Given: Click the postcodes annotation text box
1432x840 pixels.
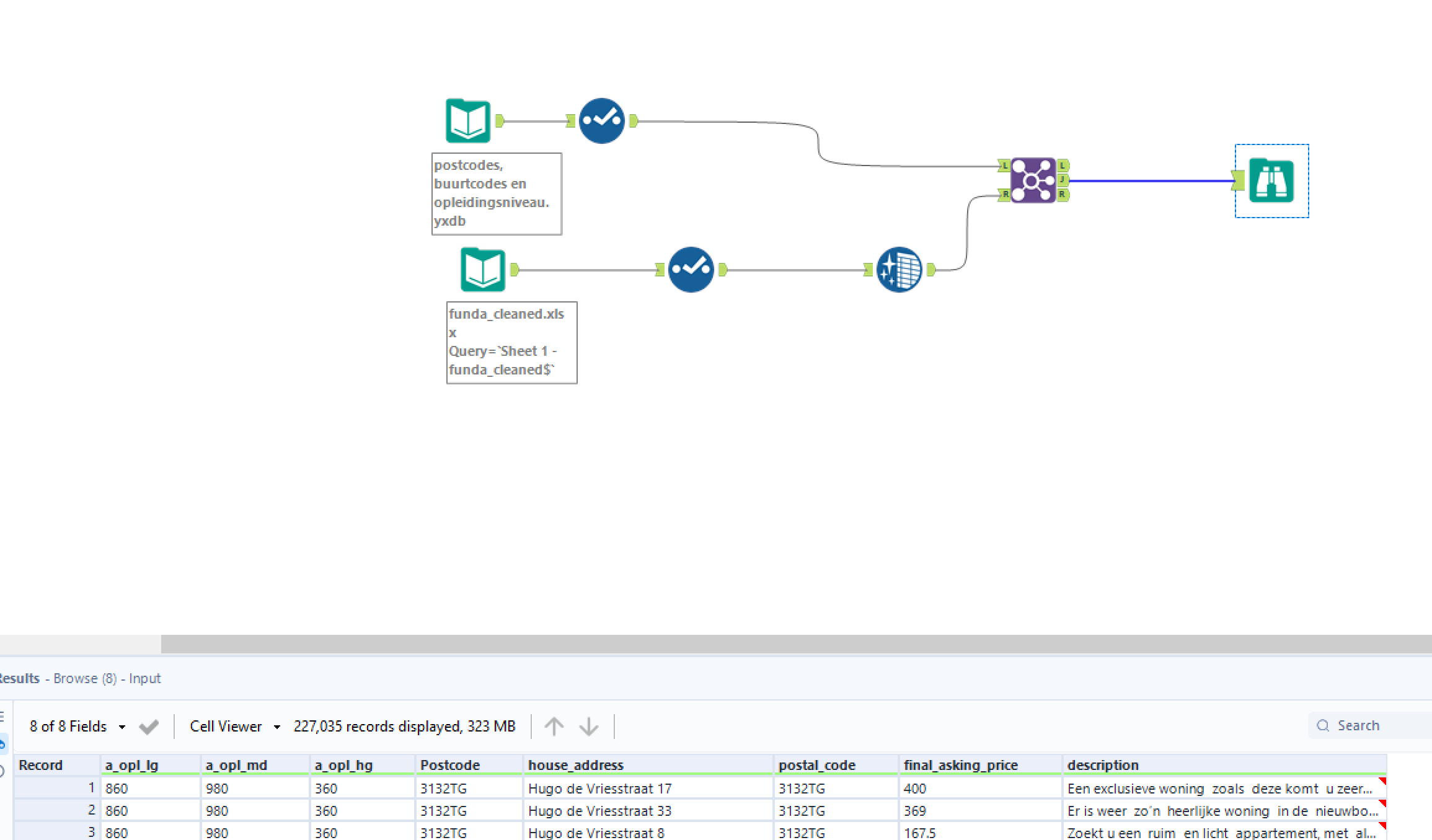Looking at the screenshot, I should [497, 194].
